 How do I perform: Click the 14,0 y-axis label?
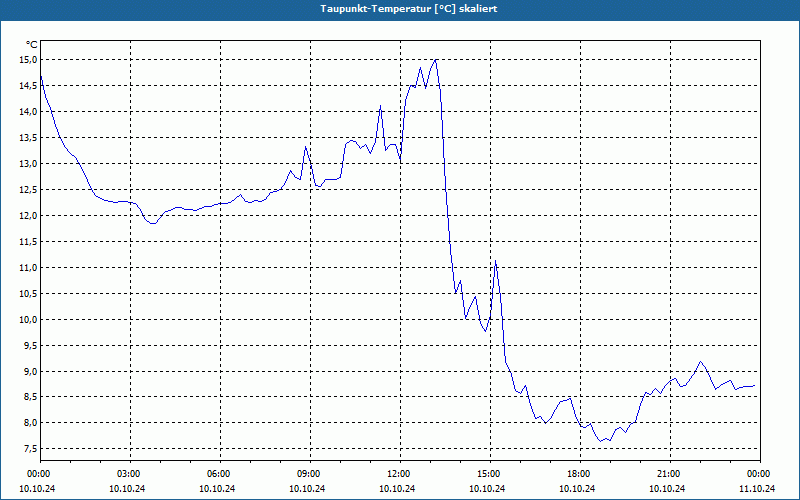(29, 112)
